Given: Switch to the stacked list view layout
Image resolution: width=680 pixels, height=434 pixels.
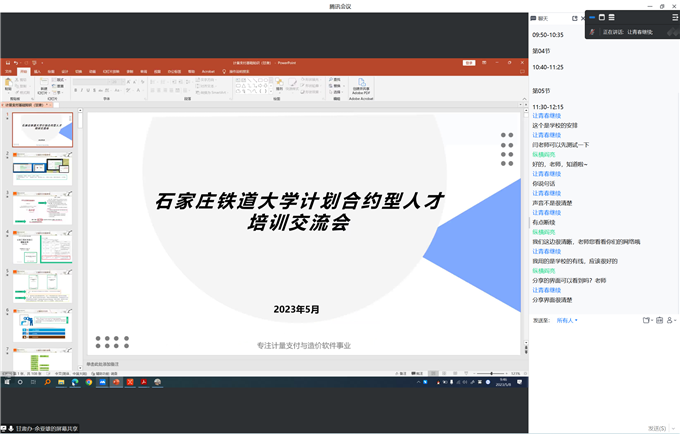Looking at the screenshot, I should (611, 17).
